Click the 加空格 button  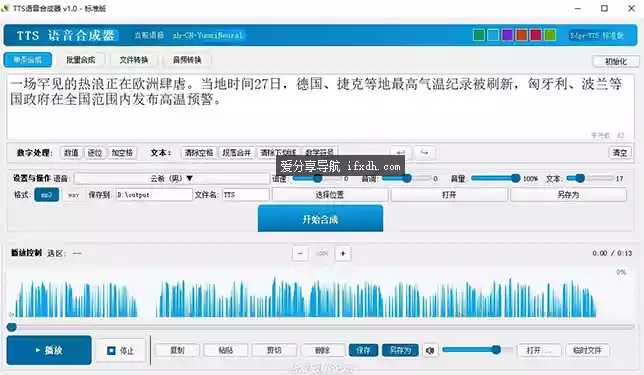pyautogui.click(x=122, y=153)
